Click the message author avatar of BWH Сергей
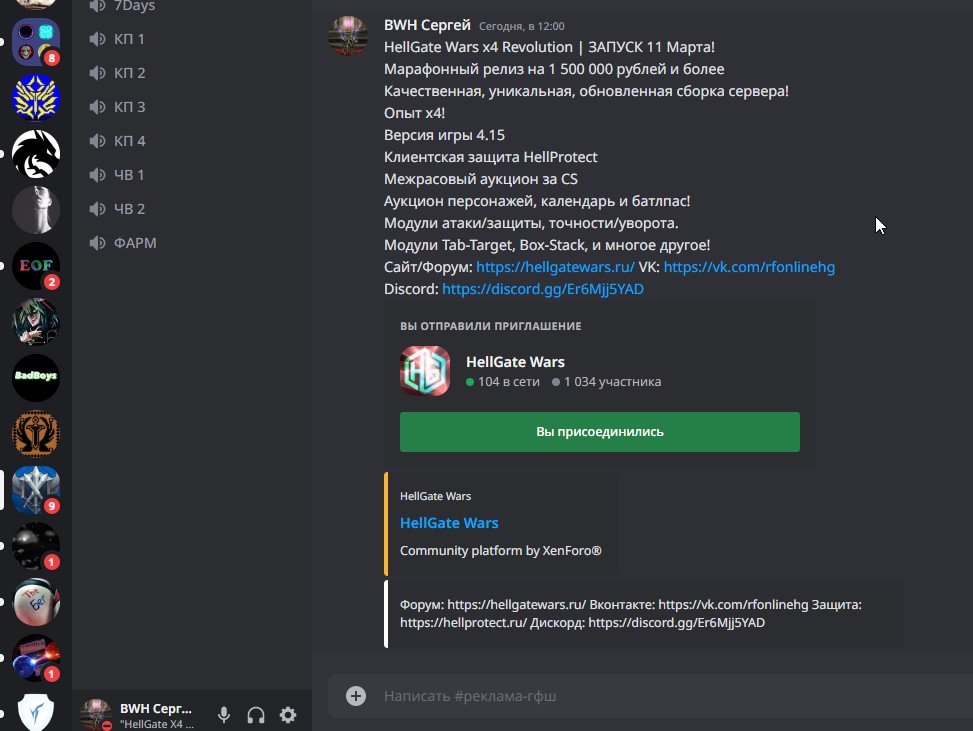 pos(348,35)
